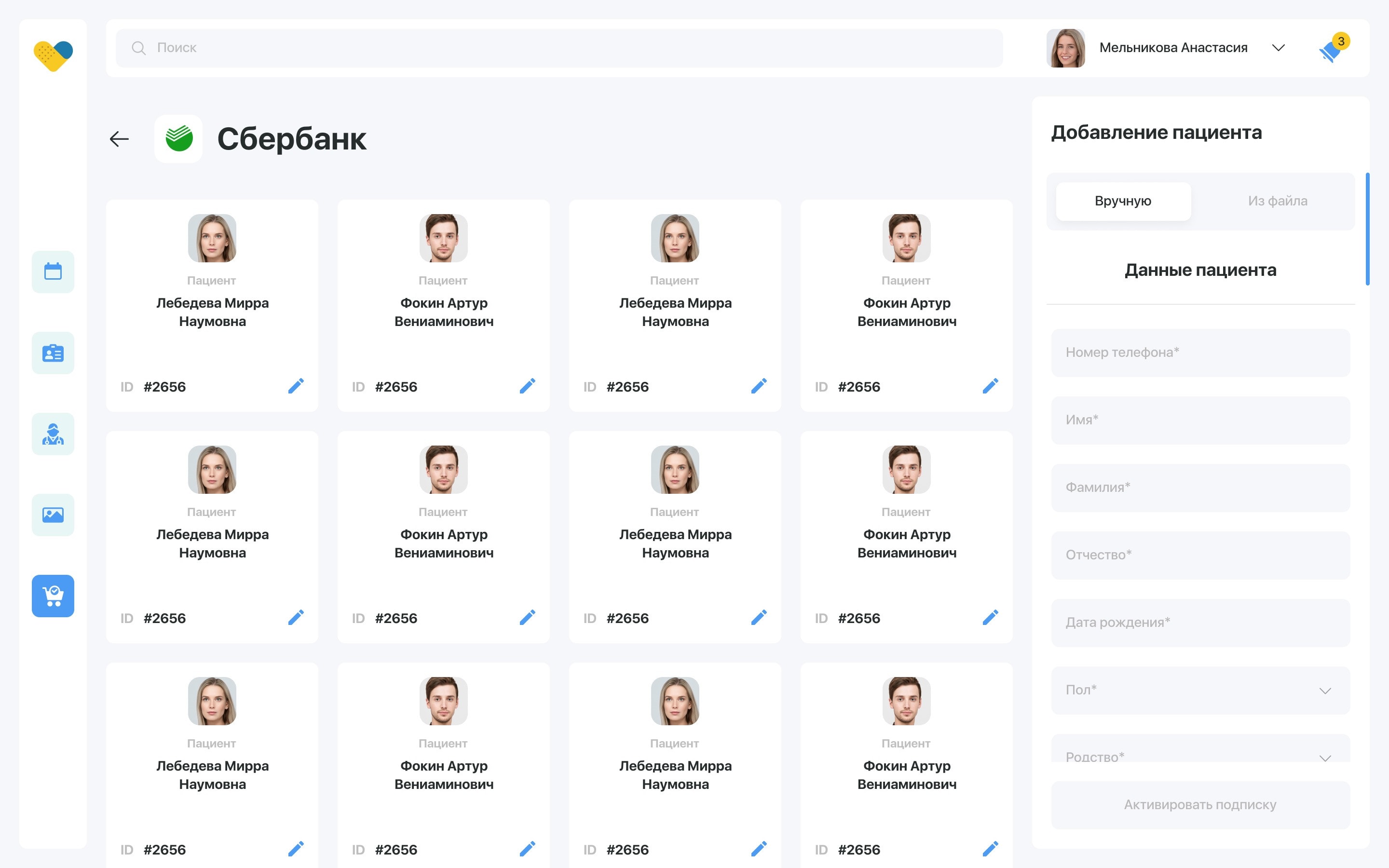The width and height of the screenshot is (1389, 868).
Task: Open the calendar section in sidebar
Action: pos(53,271)
